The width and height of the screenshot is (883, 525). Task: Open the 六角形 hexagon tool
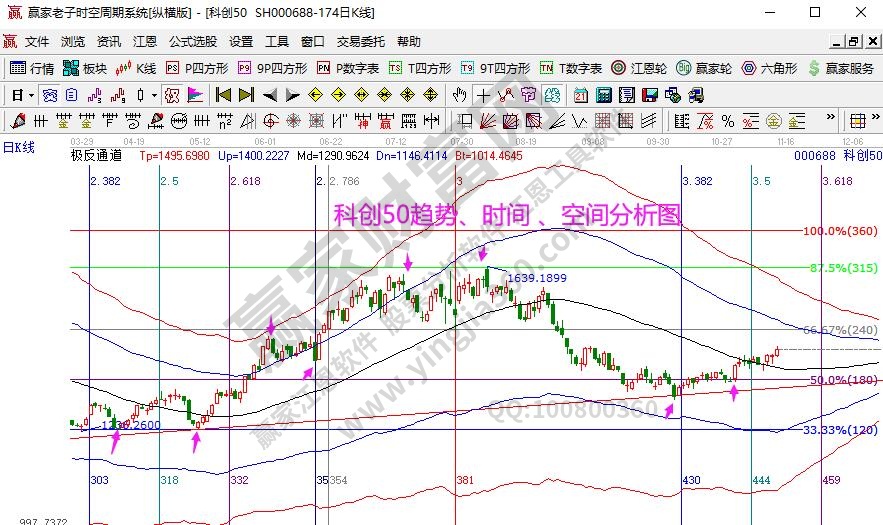tap(769, 69)
